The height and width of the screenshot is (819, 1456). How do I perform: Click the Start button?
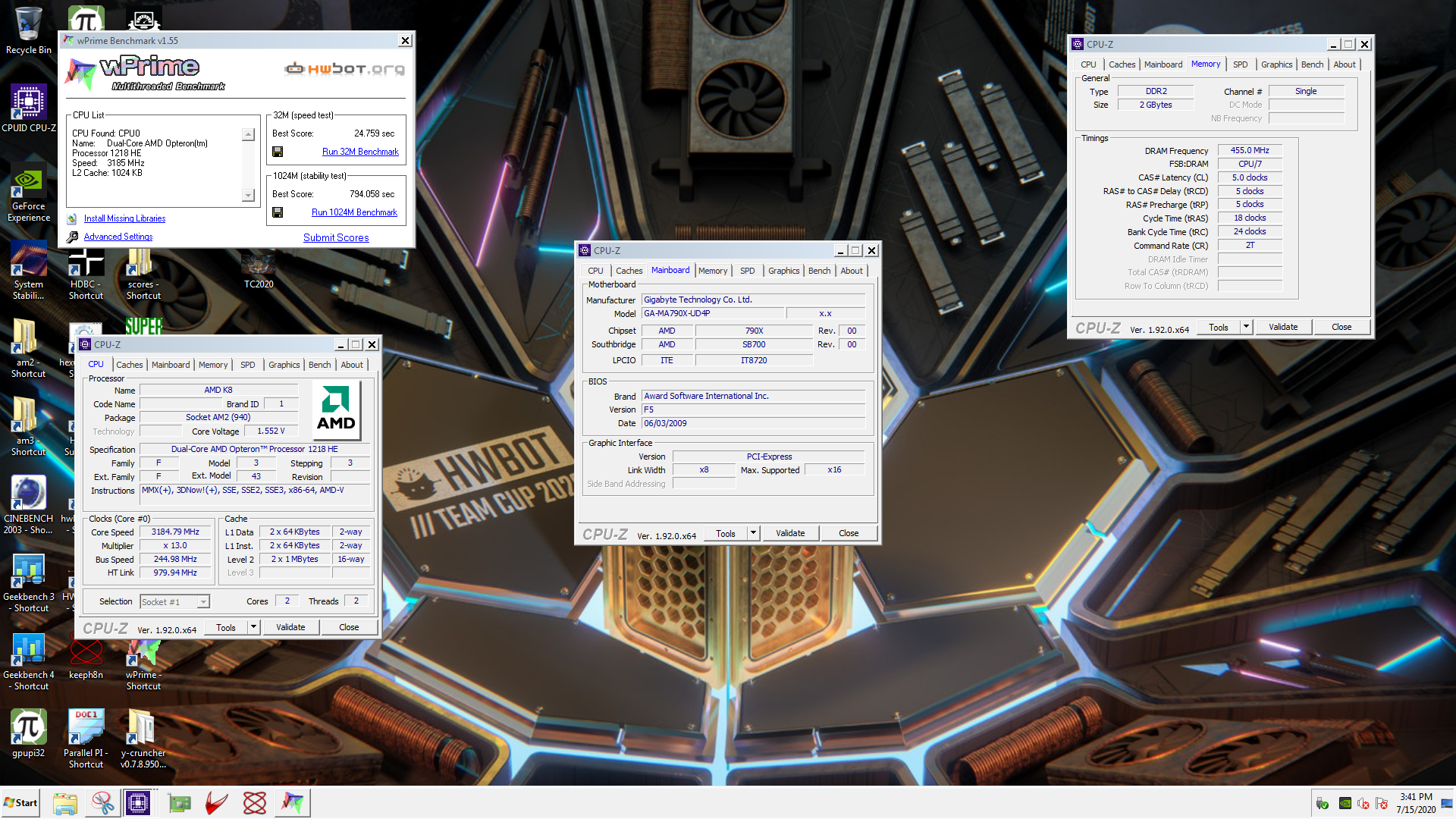coord(21,802)
